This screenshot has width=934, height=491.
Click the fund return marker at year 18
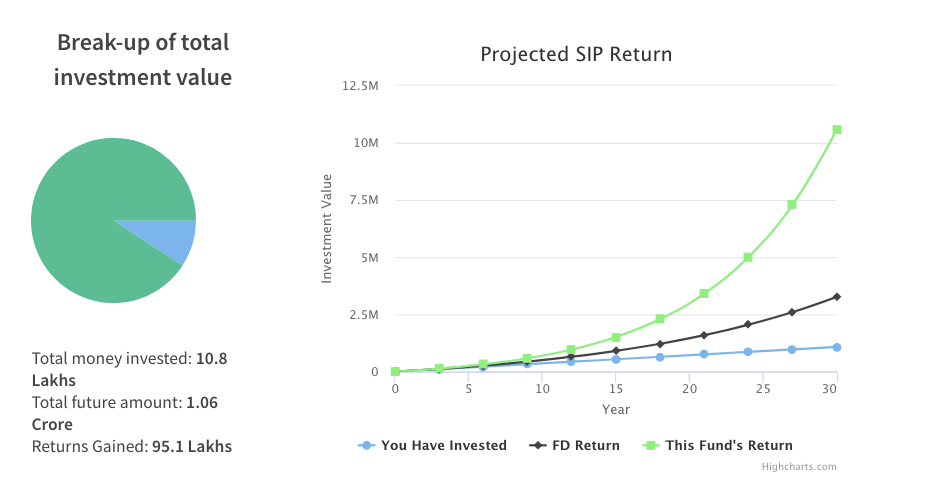coord(660,319)
